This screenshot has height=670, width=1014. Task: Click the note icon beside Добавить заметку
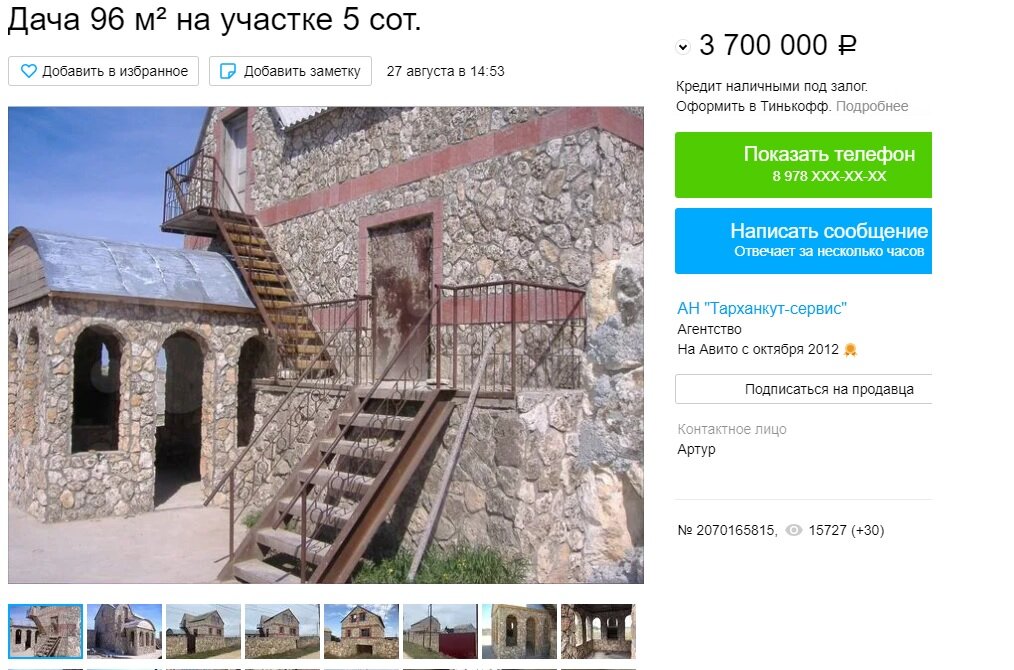[228, 71]
